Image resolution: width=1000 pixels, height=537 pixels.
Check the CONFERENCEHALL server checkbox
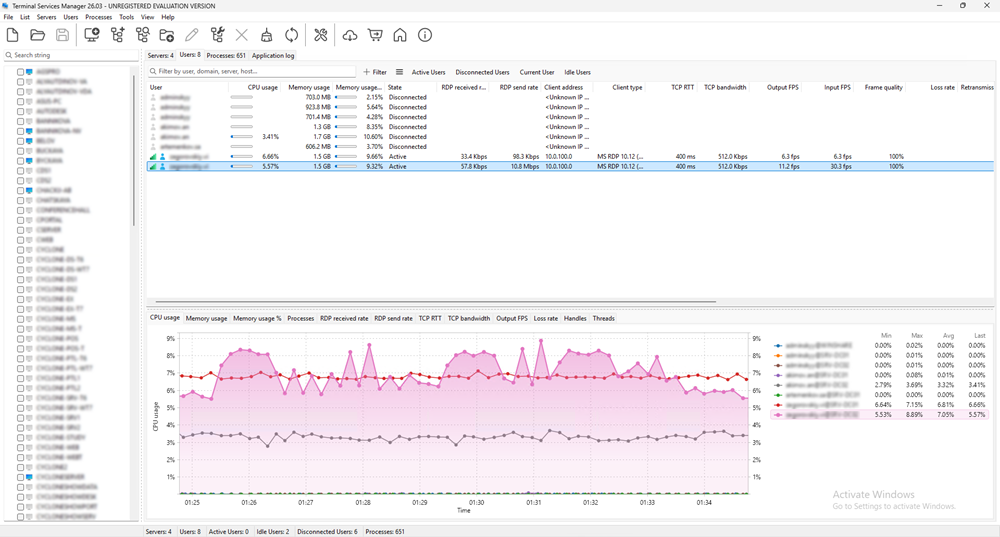tap(20, 210)
